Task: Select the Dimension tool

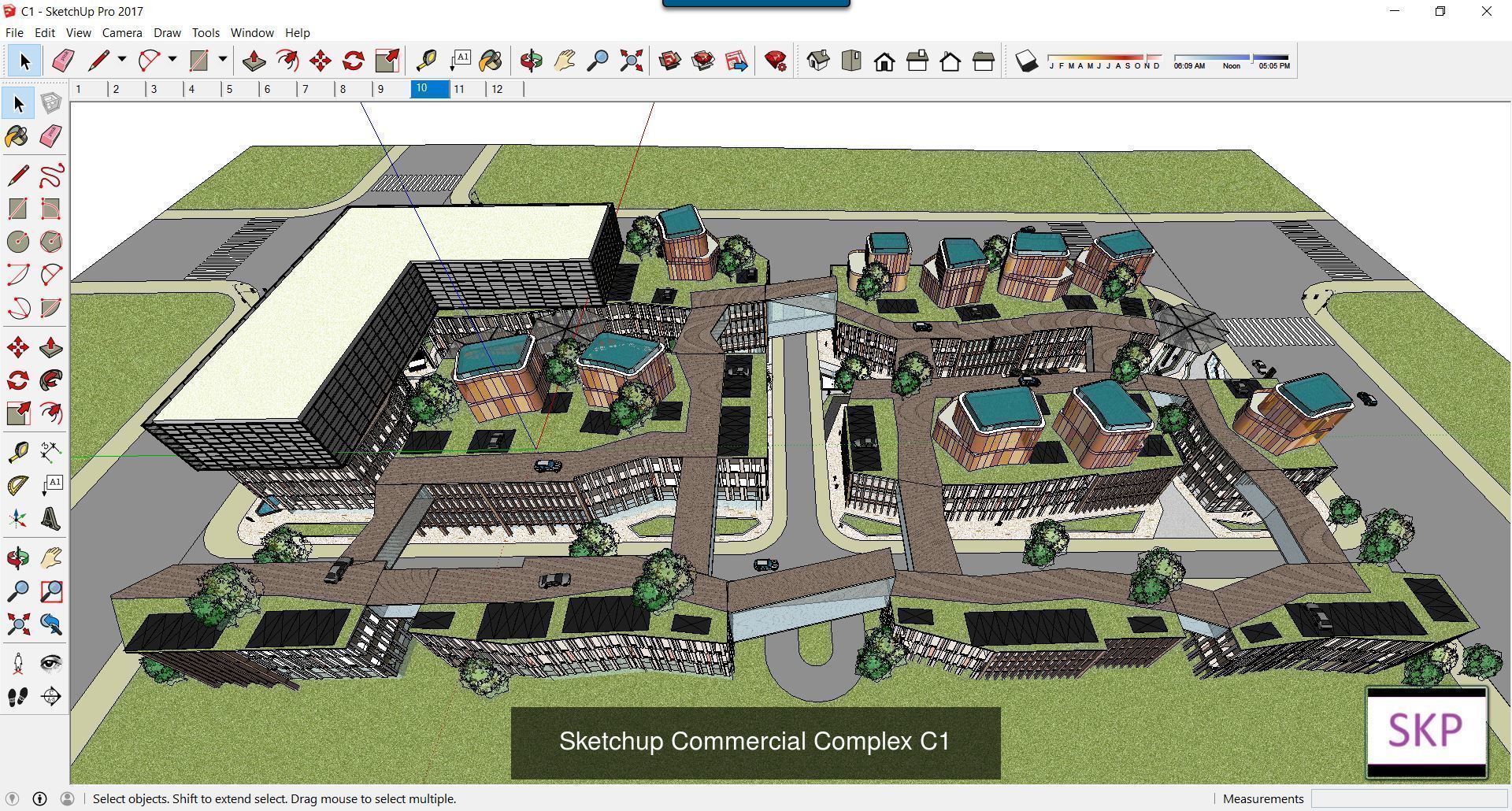Action: pos(51,452)
